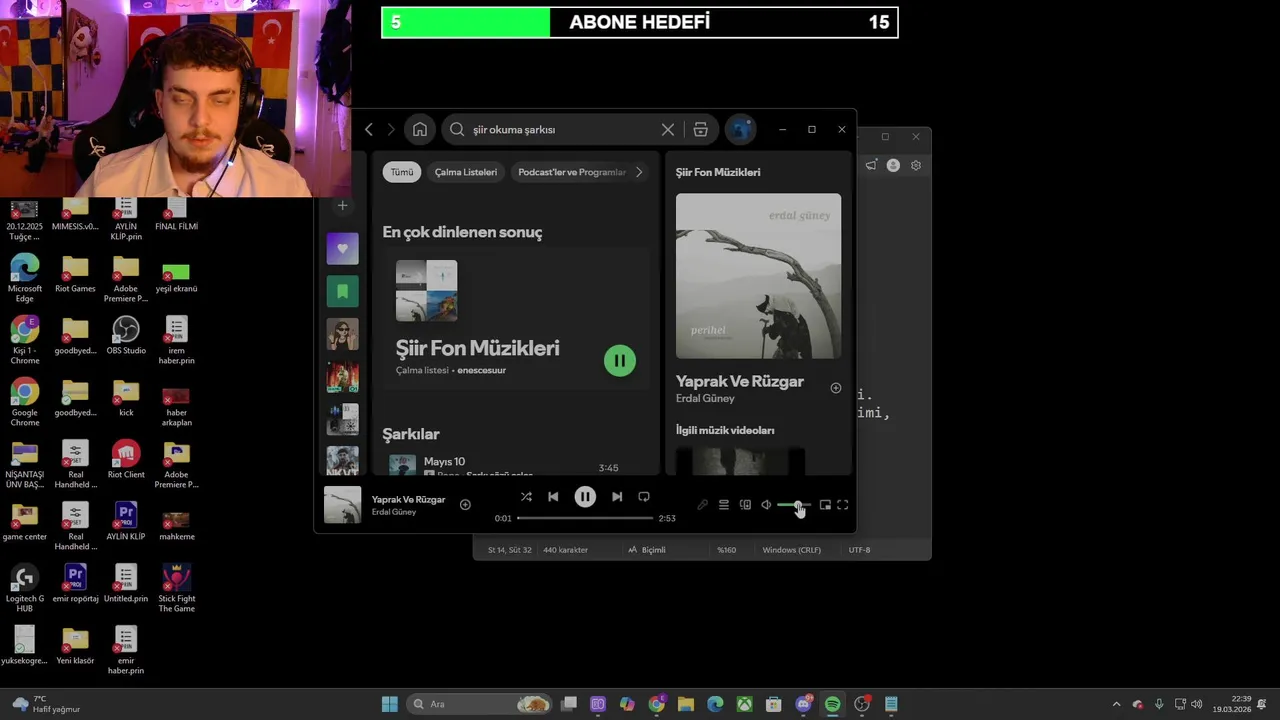Open the OBS Studio desktop shortcut
Screen dimensions: 1280x720
click(x=126, y=335)
